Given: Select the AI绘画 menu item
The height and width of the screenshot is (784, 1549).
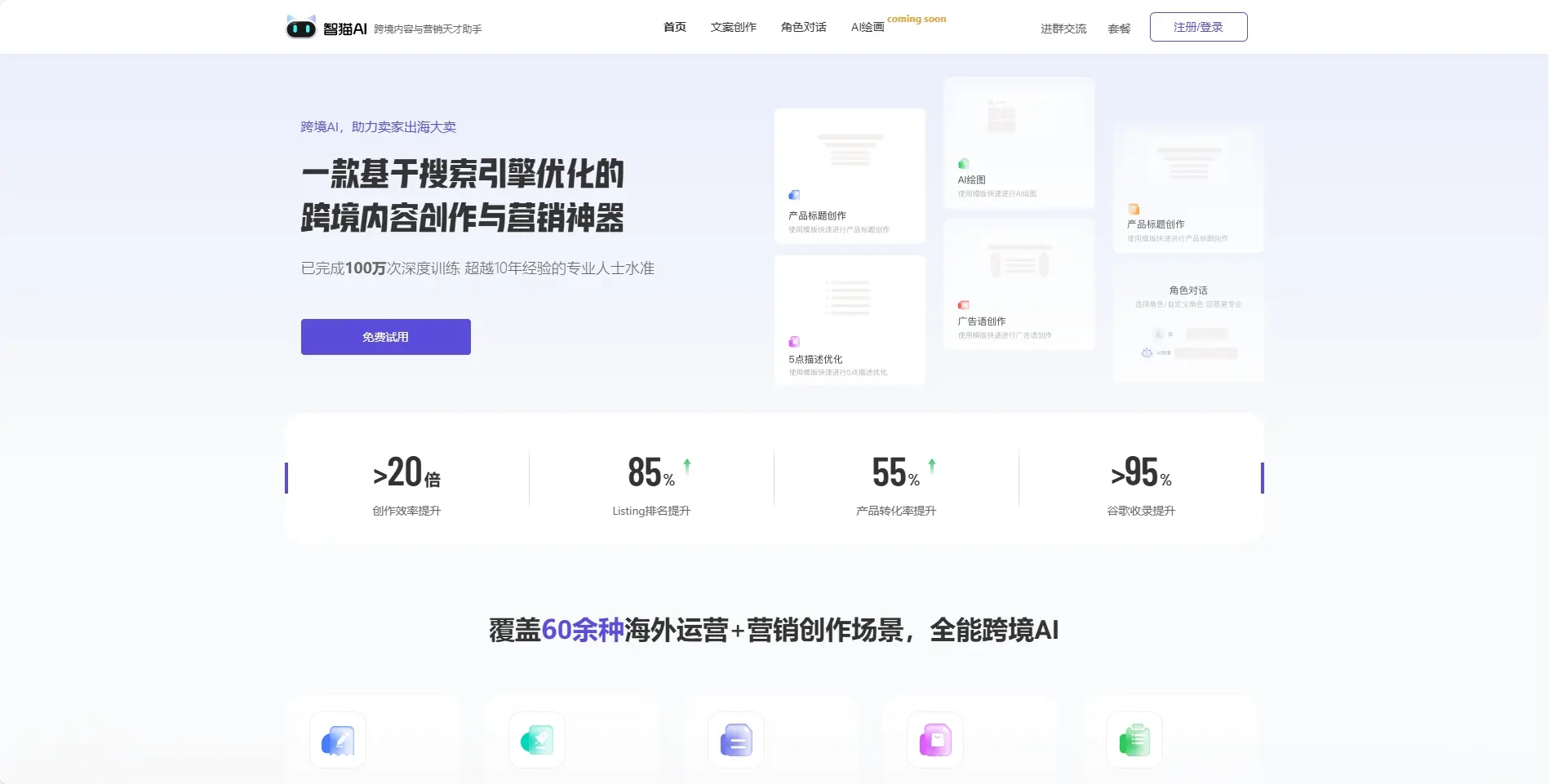Looking at the screenshot, I should [x=867, y=28].
